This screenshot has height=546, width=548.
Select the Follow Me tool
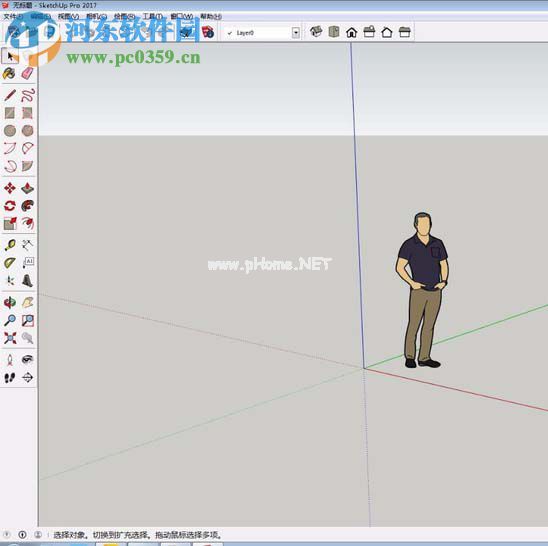tap(28, 206)
